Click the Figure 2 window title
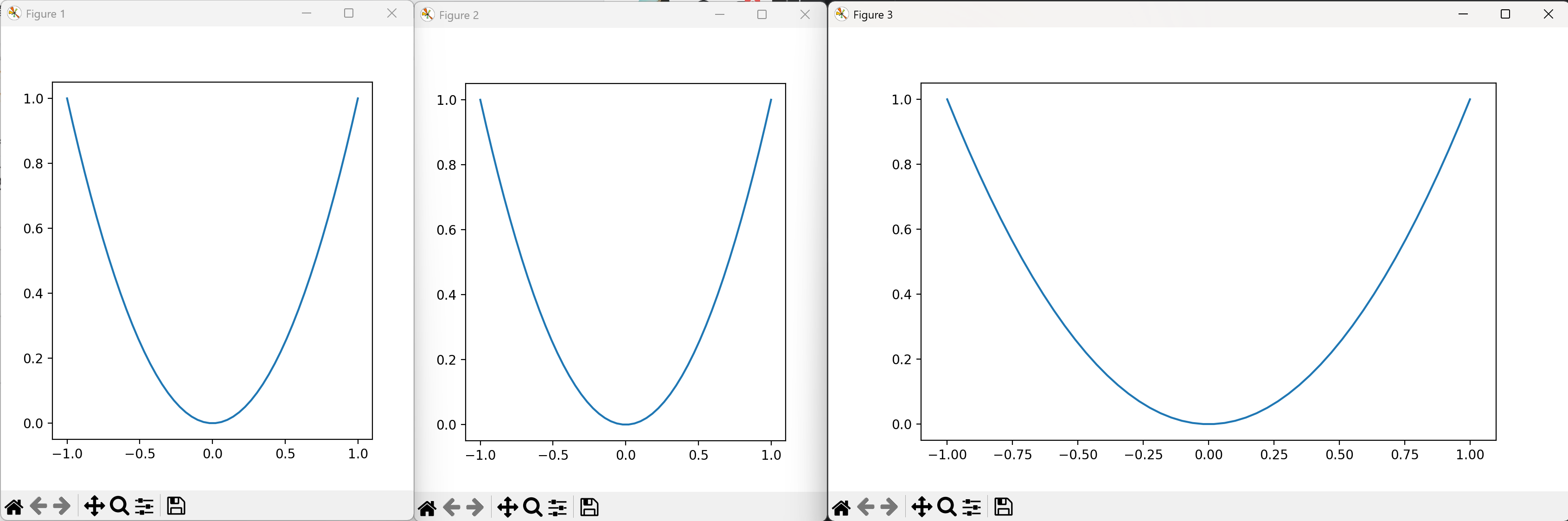This screenshot has width=1568, height=521. tap(459, 15)
